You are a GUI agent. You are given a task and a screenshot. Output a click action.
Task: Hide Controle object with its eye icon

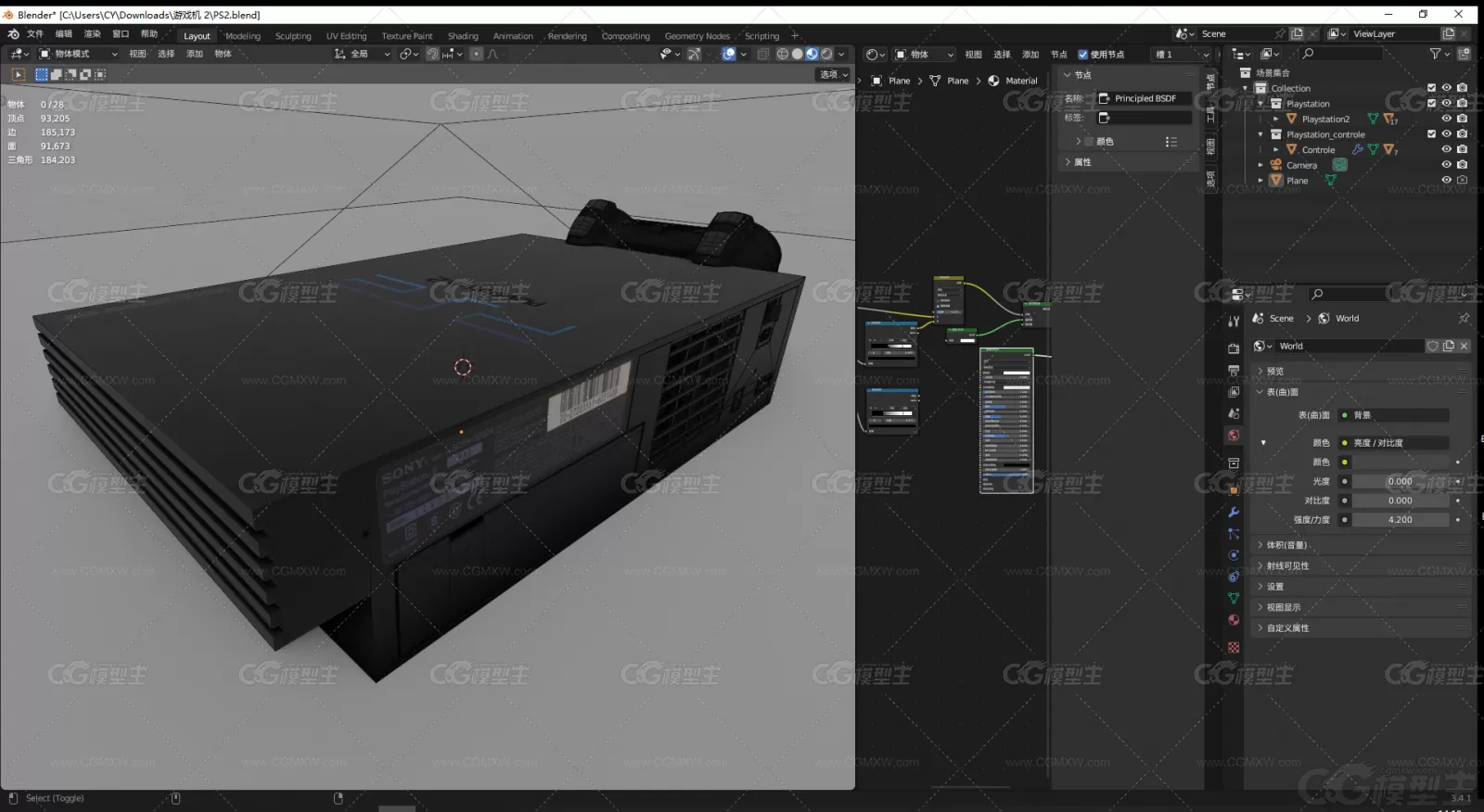[x=1446, y=149]
